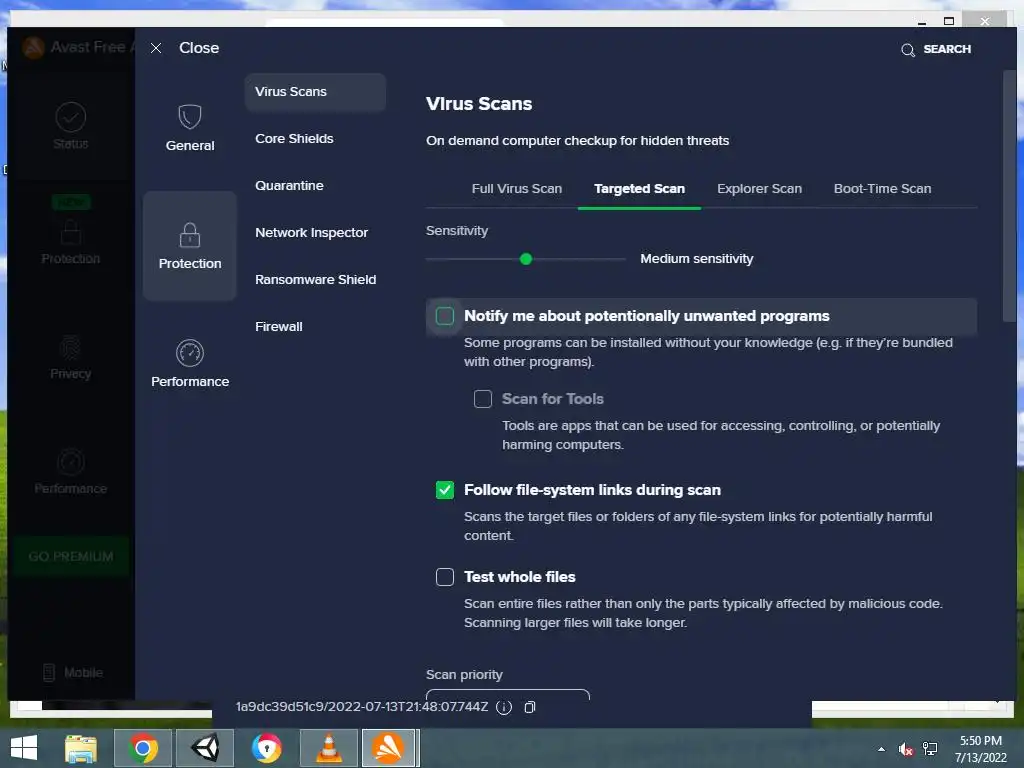This screenshot has width=1024, height=768.
Task: Select Virus Scans in the settings menu
Action: click(315, 92)
